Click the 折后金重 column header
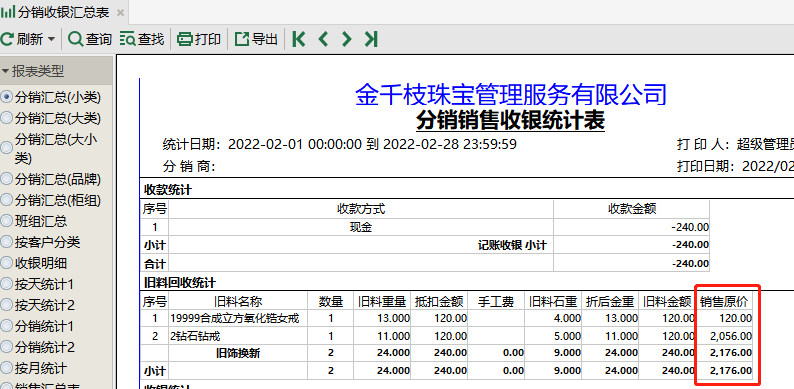 pyautogui.click(x=610, y=302)
